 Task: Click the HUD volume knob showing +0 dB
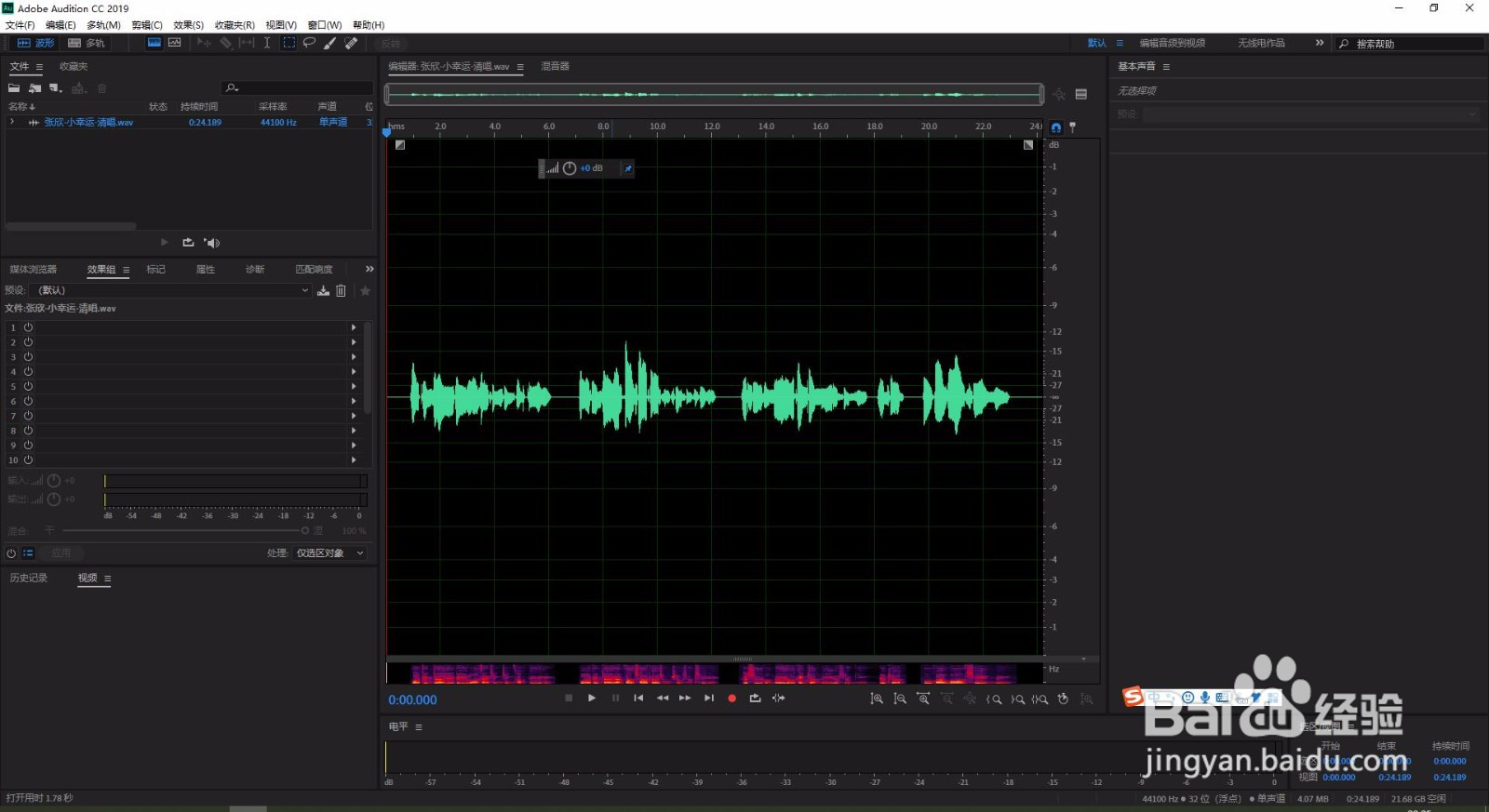click(x=570, y=168)
